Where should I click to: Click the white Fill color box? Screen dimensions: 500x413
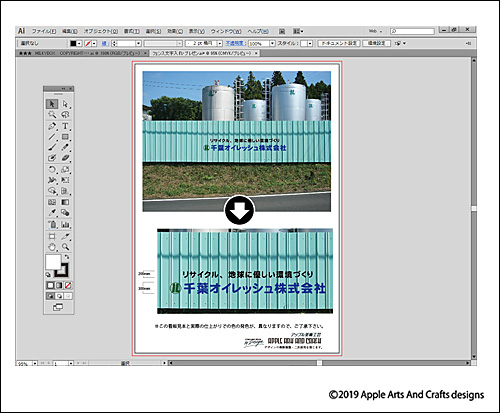[52, 261]
